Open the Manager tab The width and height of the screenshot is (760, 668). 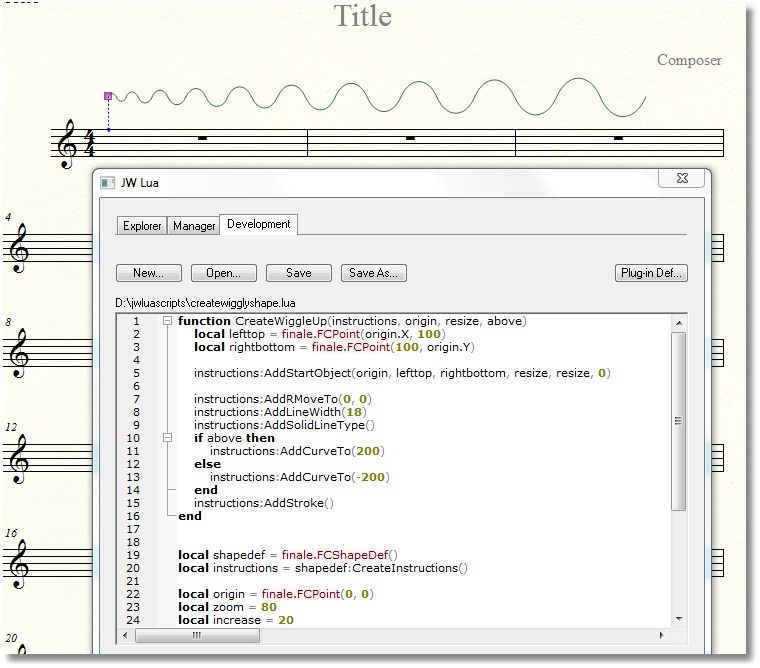click(x=194, y=226)
